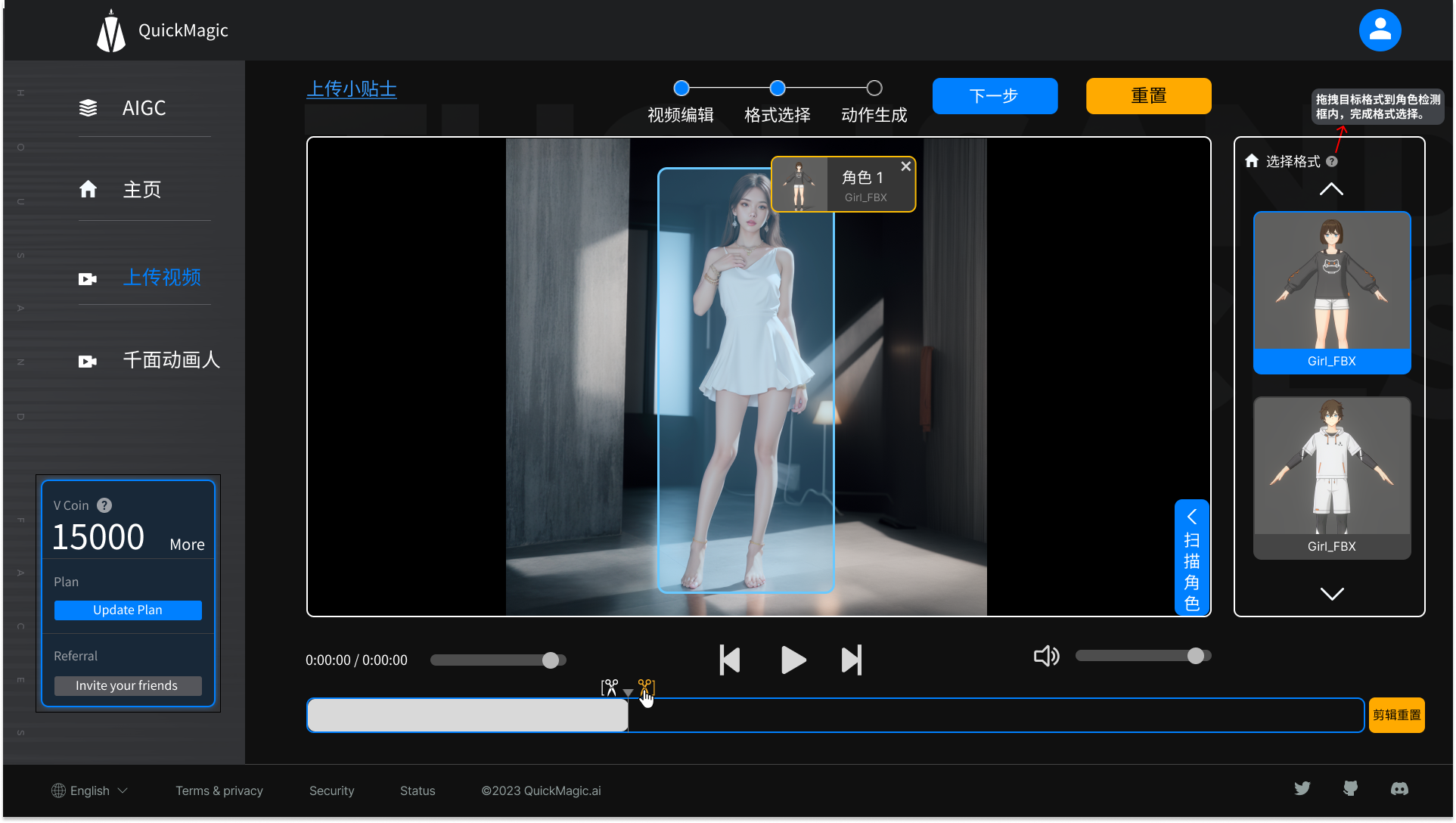This screenshot has width=1456, height=823.
Task: Click the 角色 1 Girl_FBX tag thumbnail
Action: pos(799,185)
